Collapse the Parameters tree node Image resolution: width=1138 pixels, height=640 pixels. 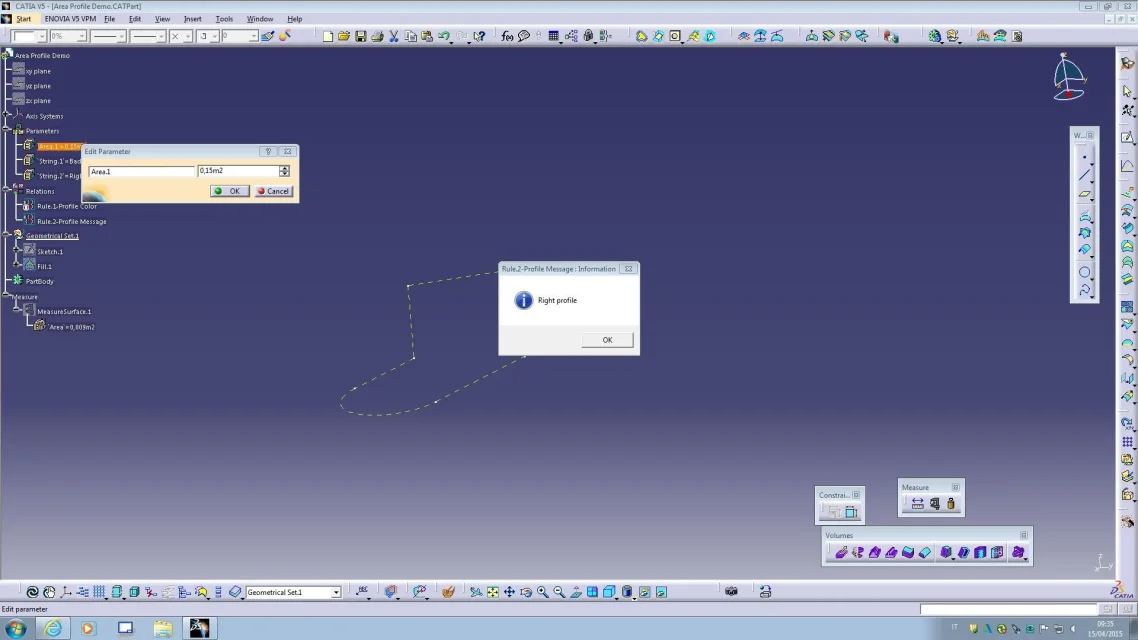pos(7,131)
